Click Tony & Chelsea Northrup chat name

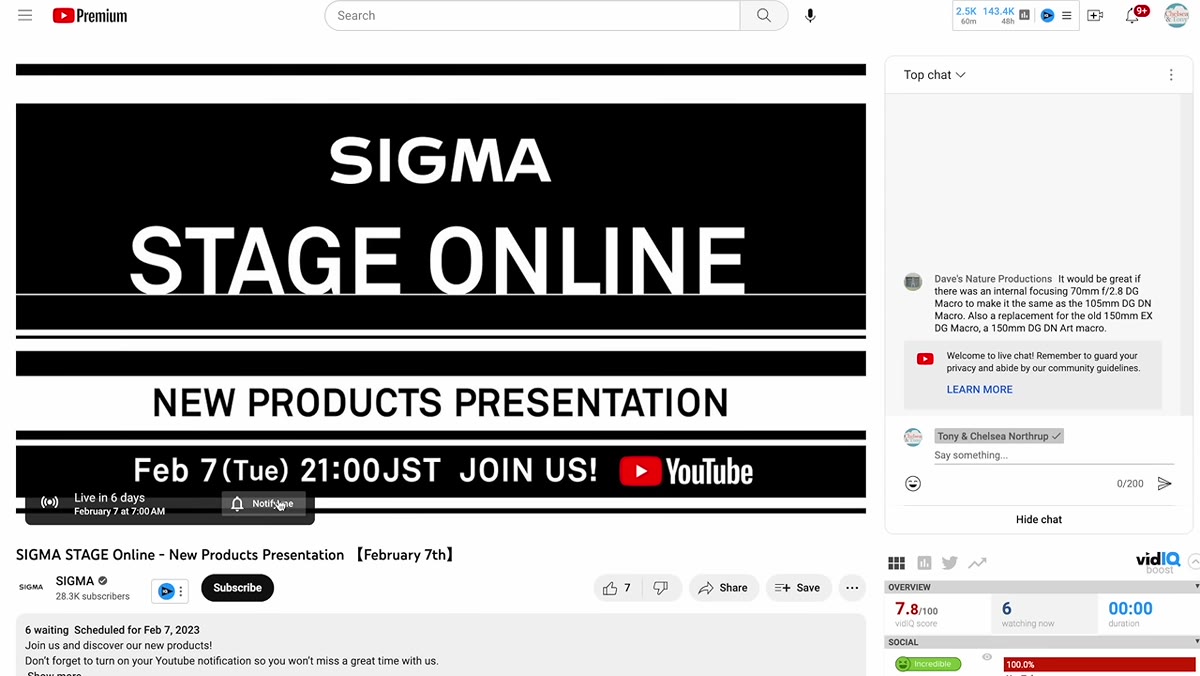pyautogui.click(x=999, y=436)
